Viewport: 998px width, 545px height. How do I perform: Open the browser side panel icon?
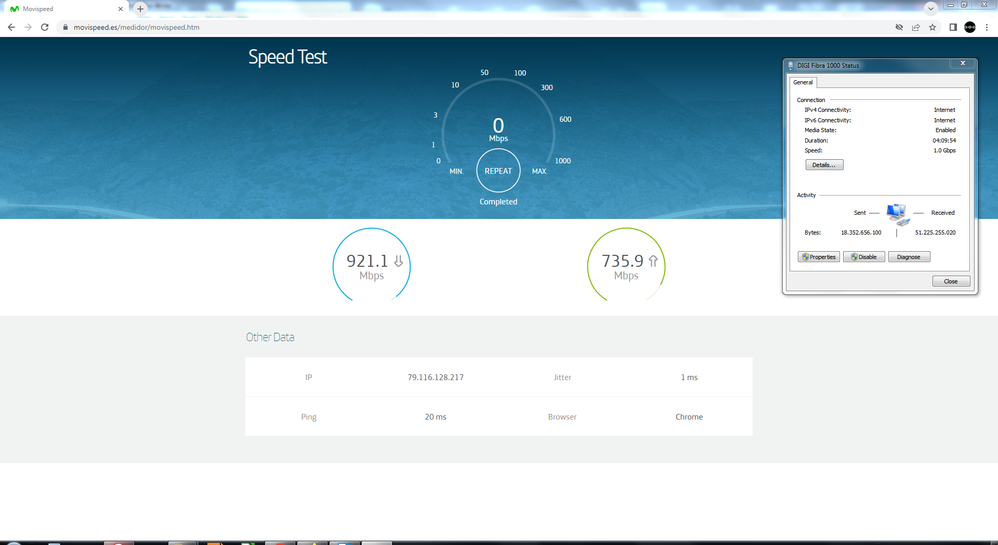953,27
